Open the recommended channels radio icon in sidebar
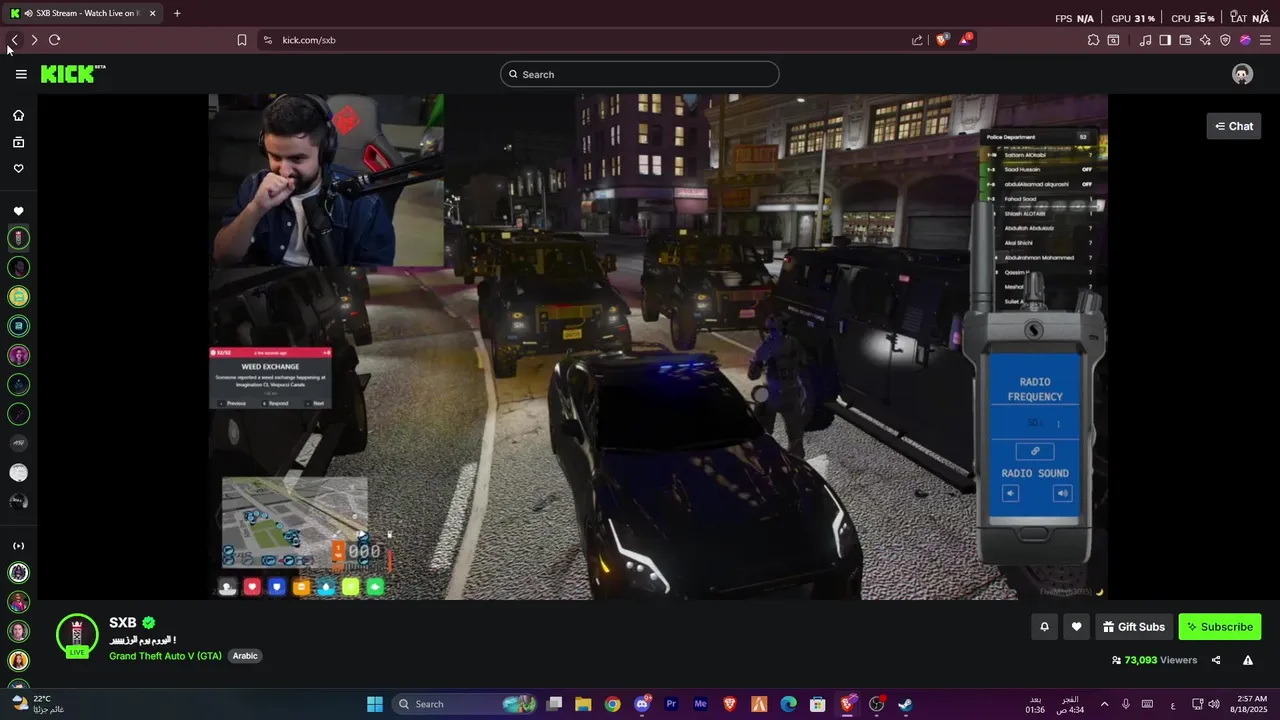Viewport: 1280px width, 720px height. click(x=18, y=546)
